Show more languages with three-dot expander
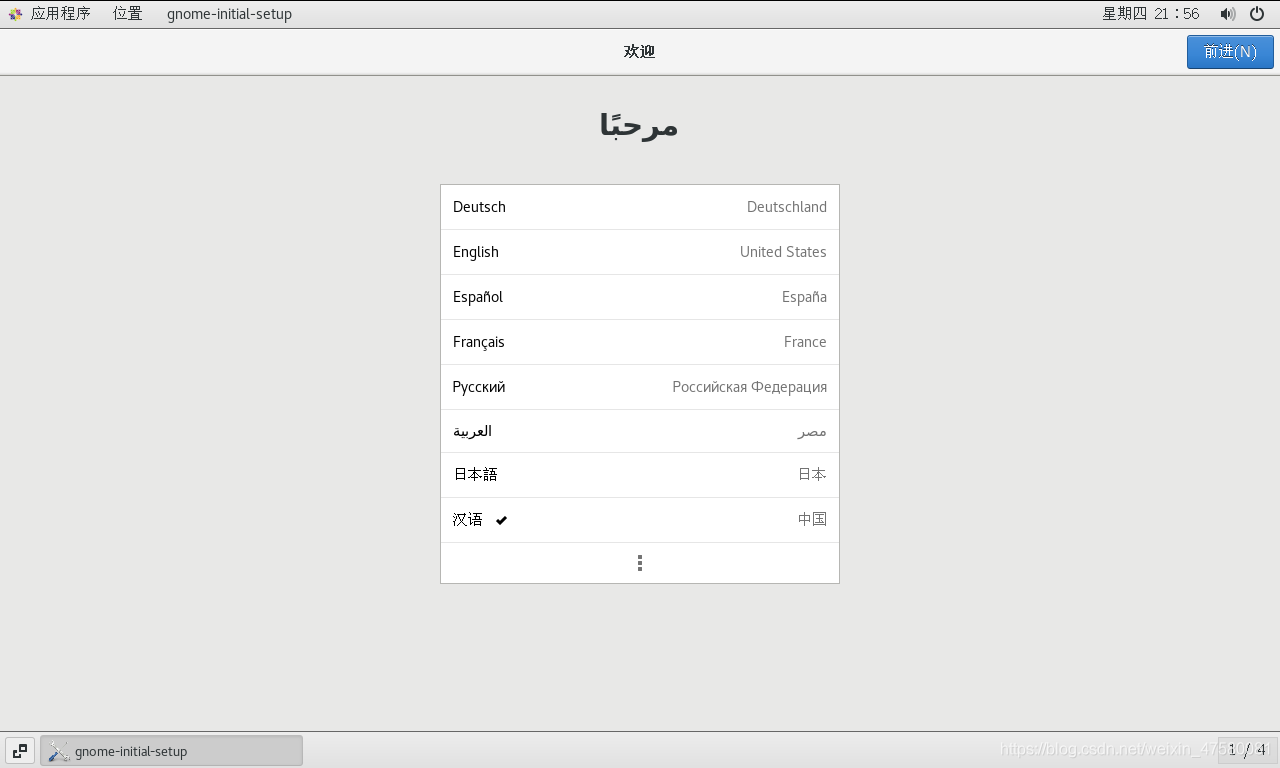Image resolution: width=1280 pixels, height=768 pixels. [640, 563]
